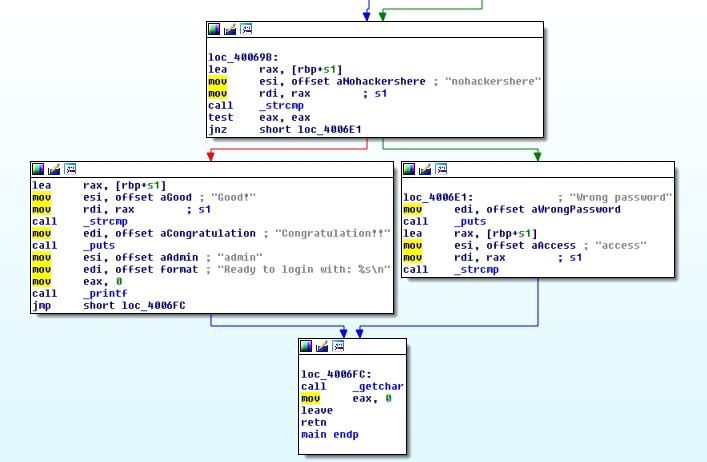Click the group nodes icon in loc_400698 block header
Image resolution: width=707 pixels, height=462 pixels.
(x=246, y=29)
